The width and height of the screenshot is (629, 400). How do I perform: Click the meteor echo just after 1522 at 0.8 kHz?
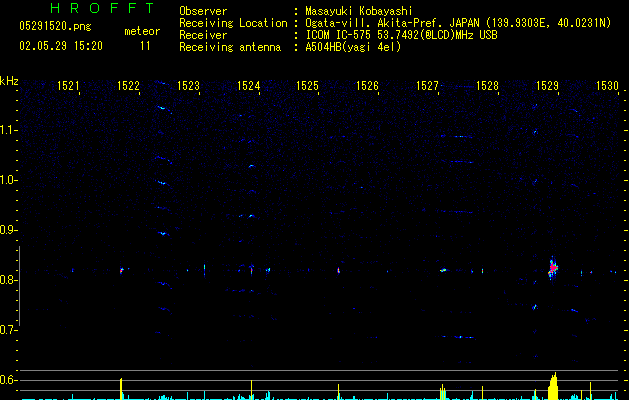121,271
